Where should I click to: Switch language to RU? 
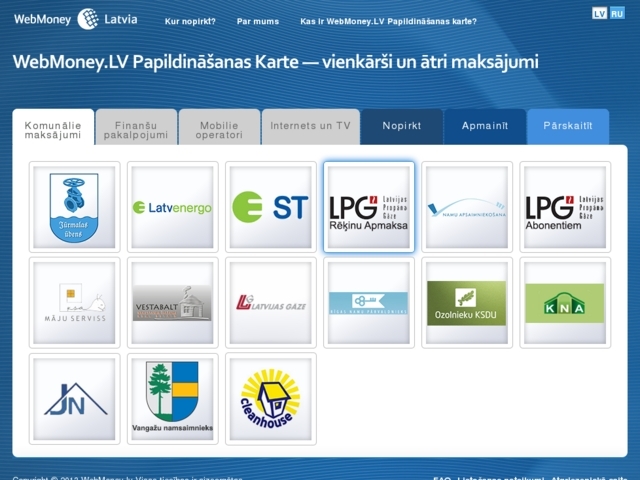[617, 13]
